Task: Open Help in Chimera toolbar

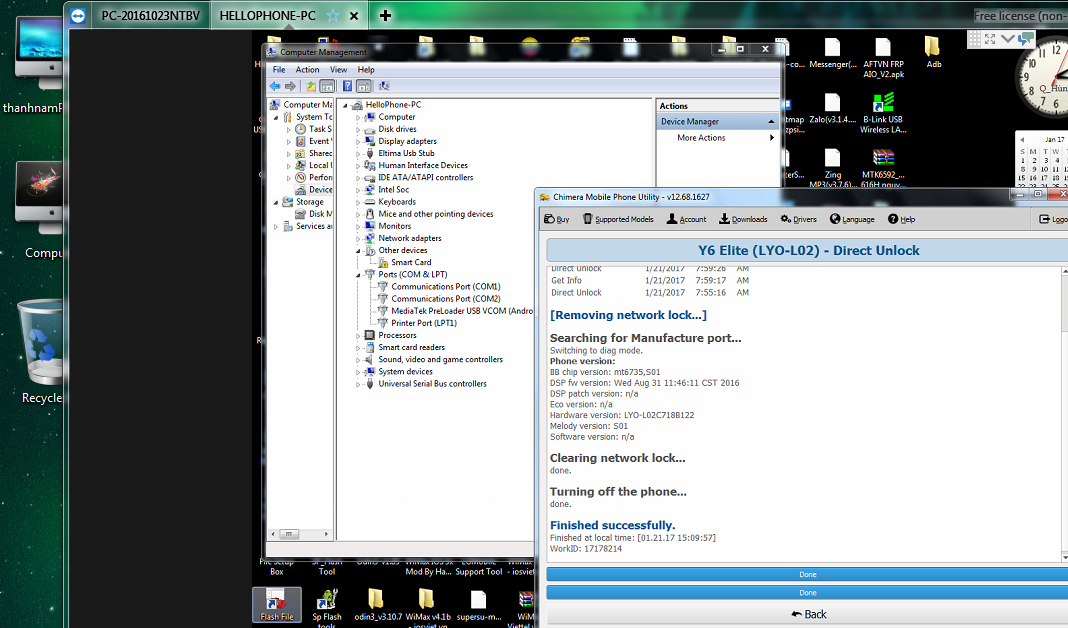Action: click(x=901, y=219)
